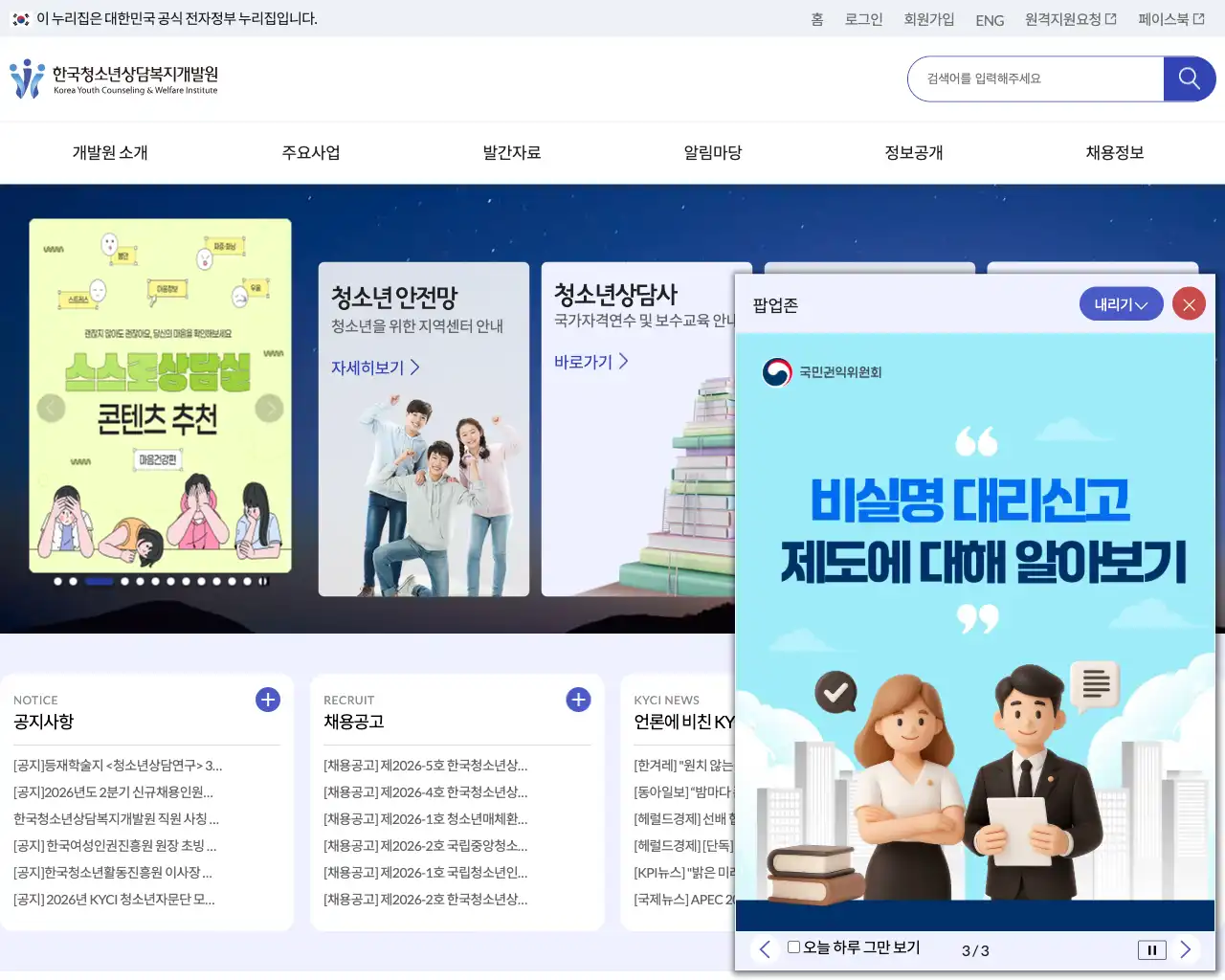
Task: Open notice 2026년도 2분기 신규채용인원
Action: 113,792
